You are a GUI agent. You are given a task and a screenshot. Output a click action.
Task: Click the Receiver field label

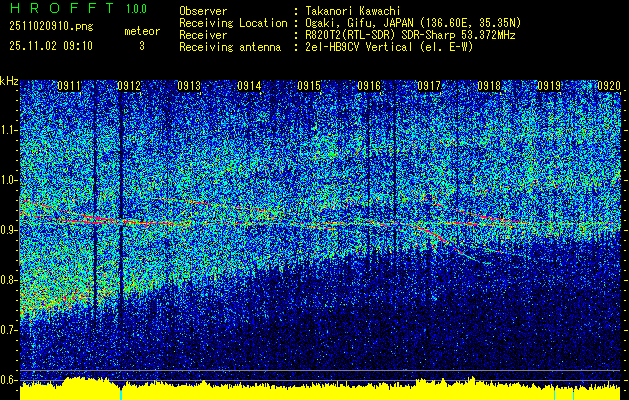click(x=203, y=35)
